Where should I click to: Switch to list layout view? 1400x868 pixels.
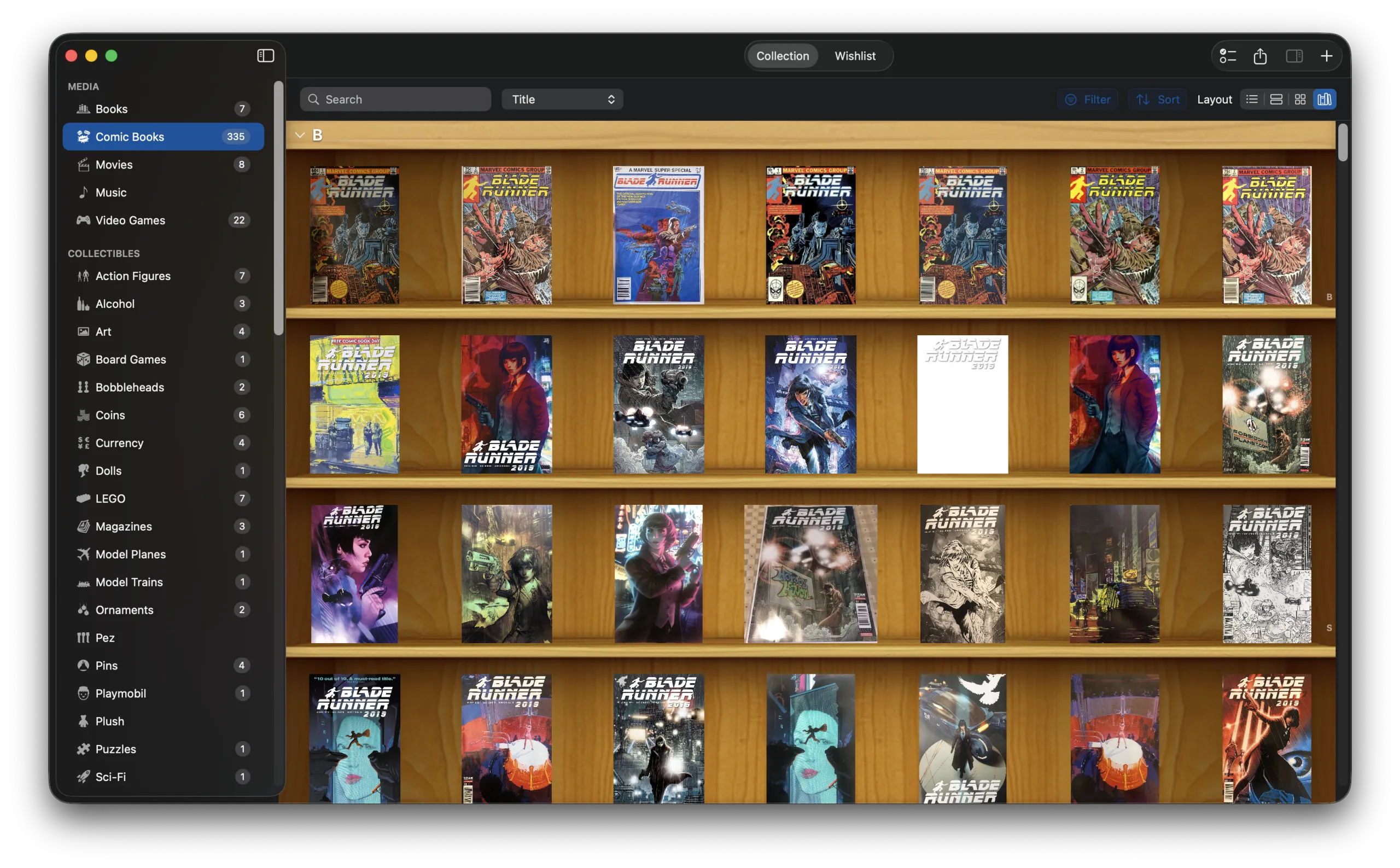1252,100
